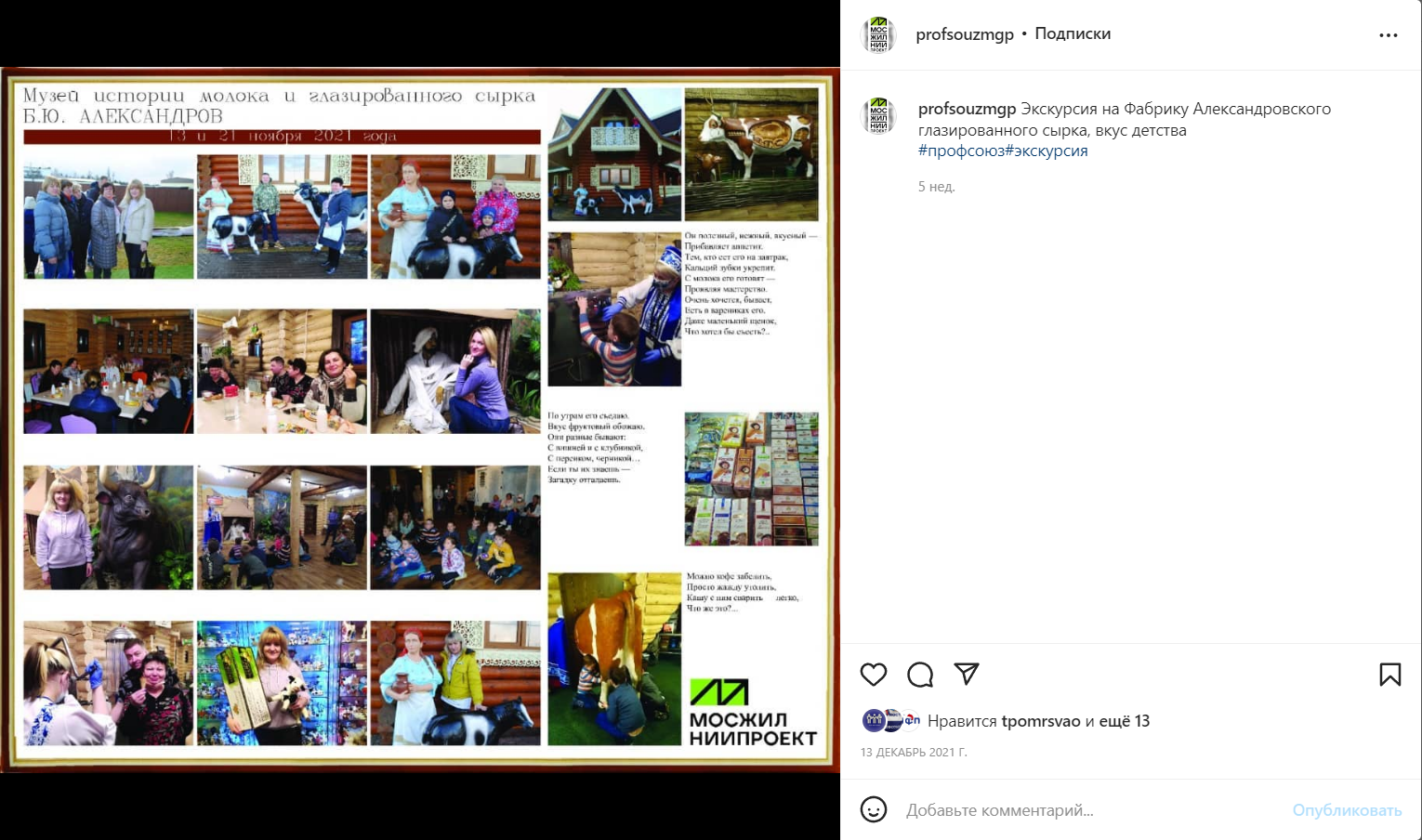Open more options three-dot menu

[x=1389, y=35]
